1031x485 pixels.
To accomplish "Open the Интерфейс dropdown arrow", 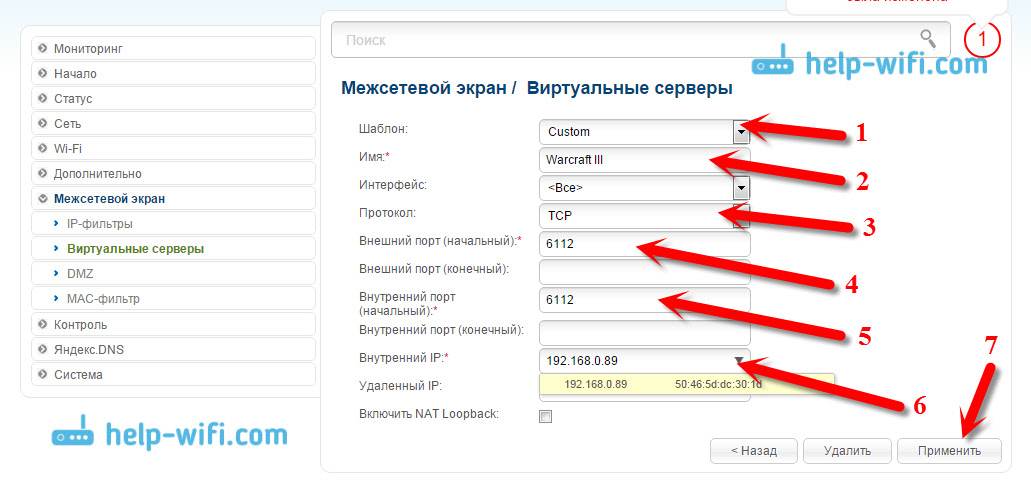I will 742,188.
